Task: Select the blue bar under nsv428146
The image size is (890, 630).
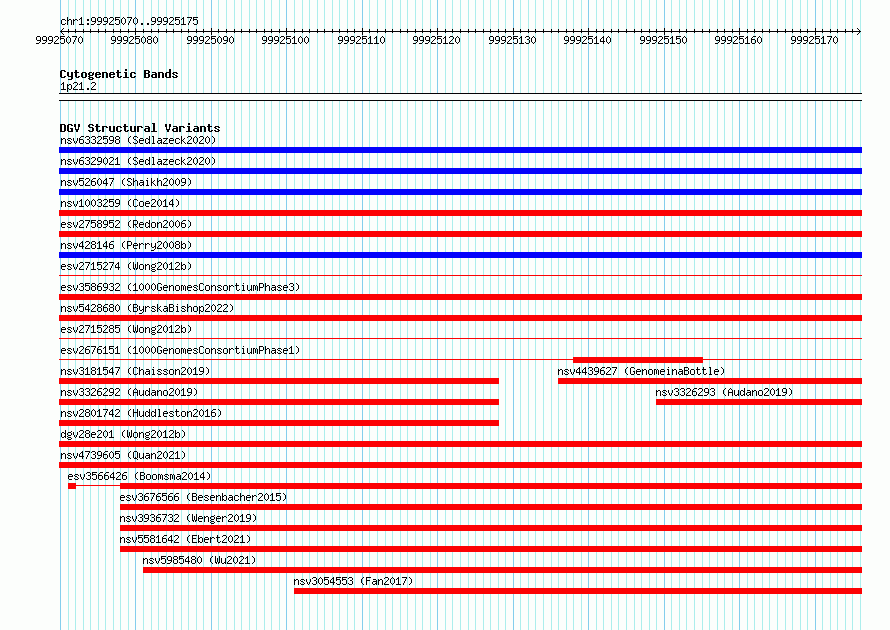Action: (460, 255)
